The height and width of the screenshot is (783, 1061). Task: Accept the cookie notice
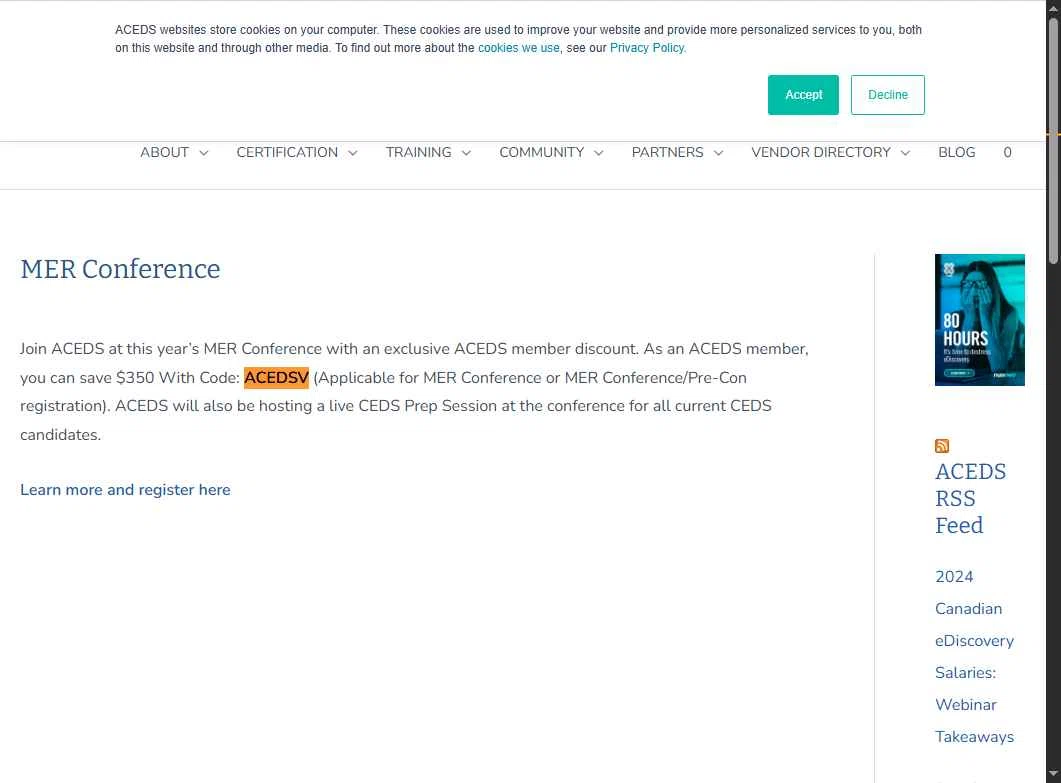[x=803, y=95]
